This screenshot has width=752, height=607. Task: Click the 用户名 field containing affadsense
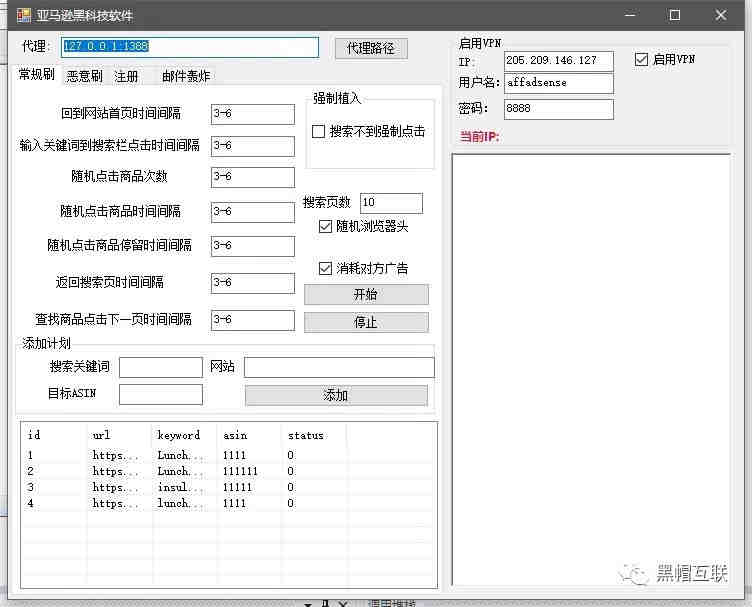559,83
